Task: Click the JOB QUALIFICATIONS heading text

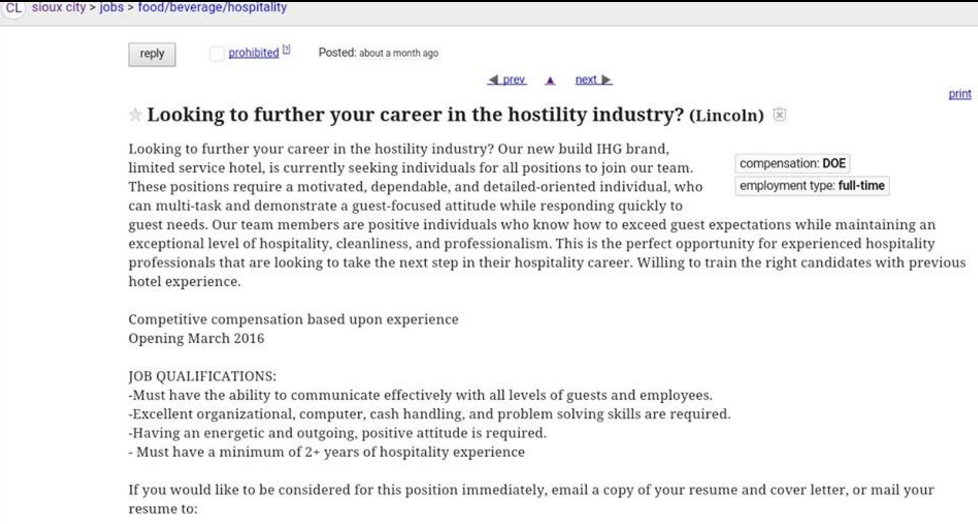Action: 202,376
